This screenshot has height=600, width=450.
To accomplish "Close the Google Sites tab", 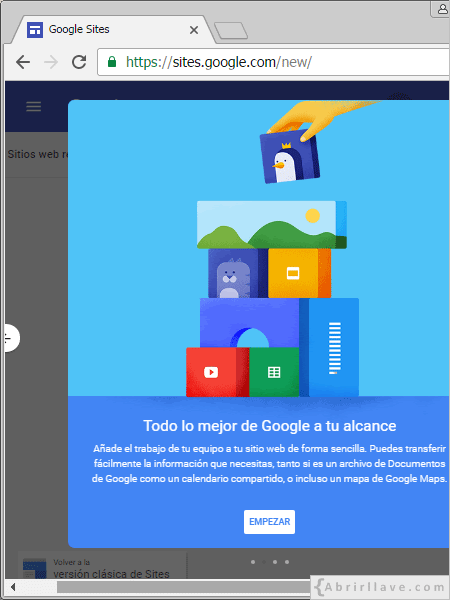I will [x=194, y=30].
